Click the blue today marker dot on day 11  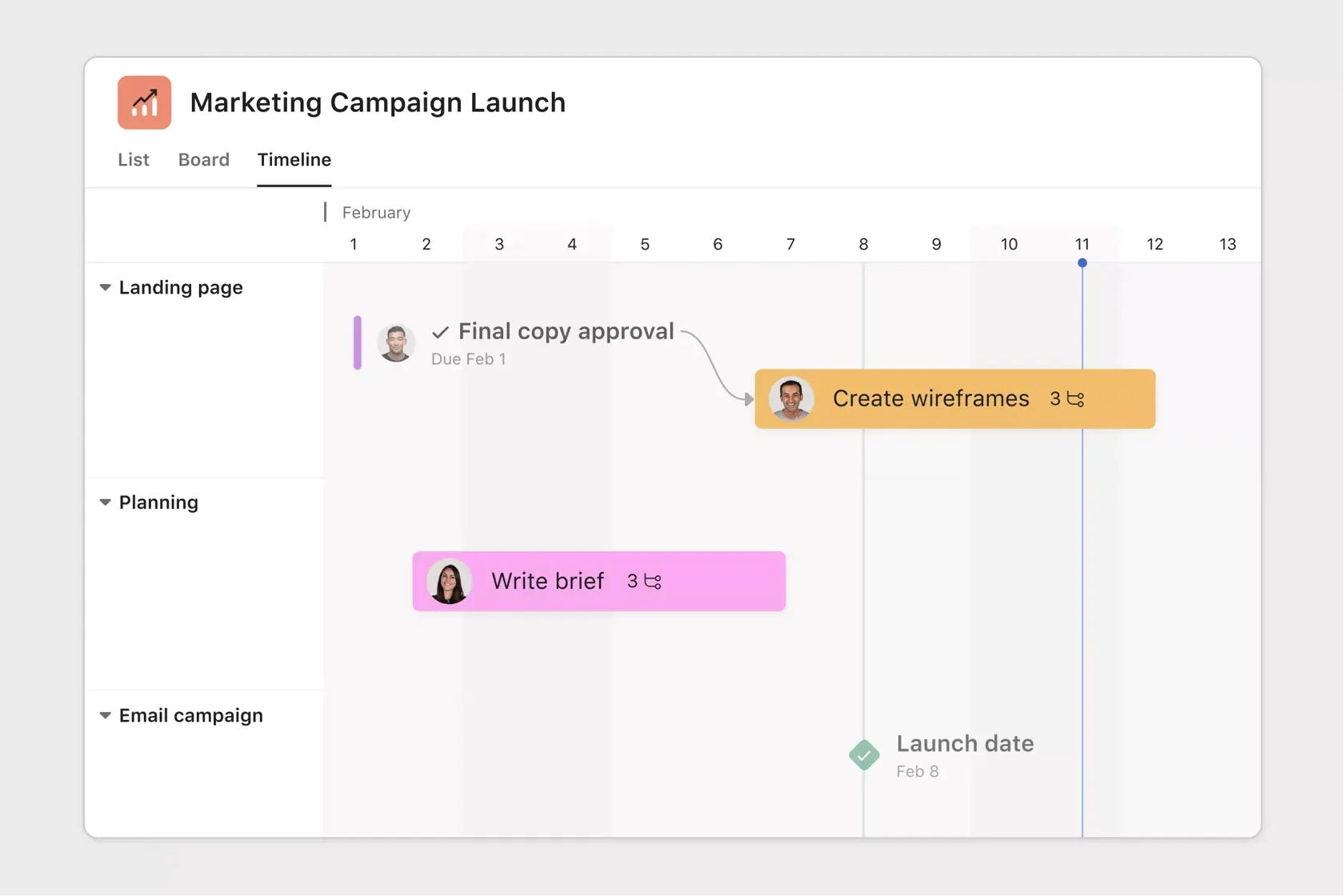[x=1082, y=262]
